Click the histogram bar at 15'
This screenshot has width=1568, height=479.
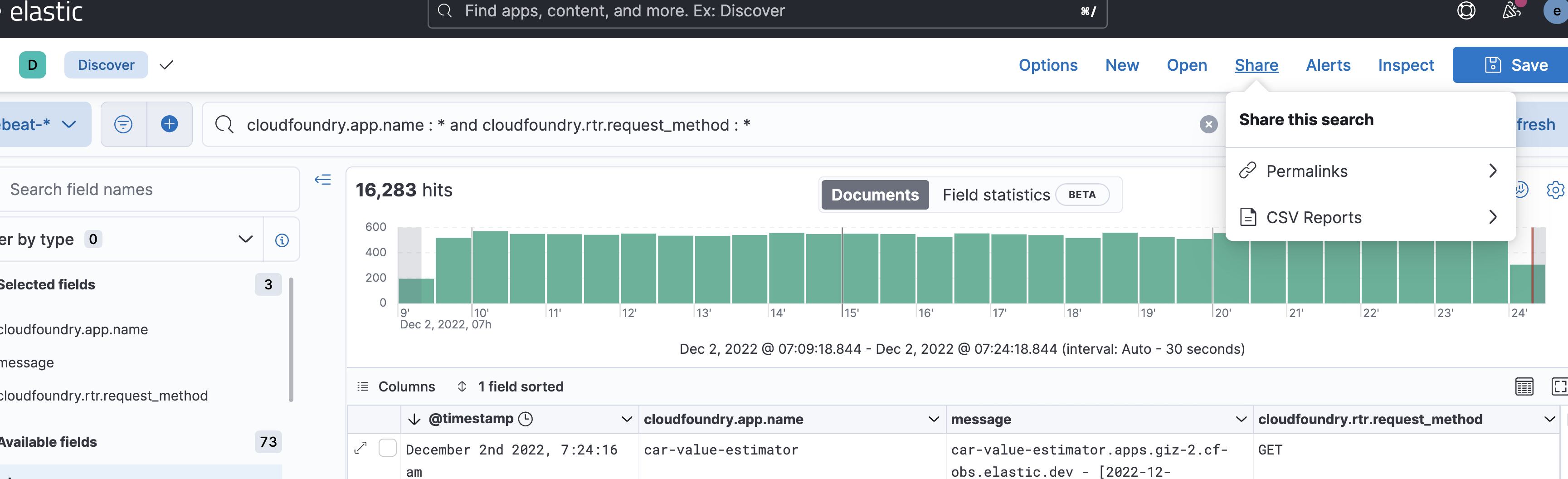(860, 269)
